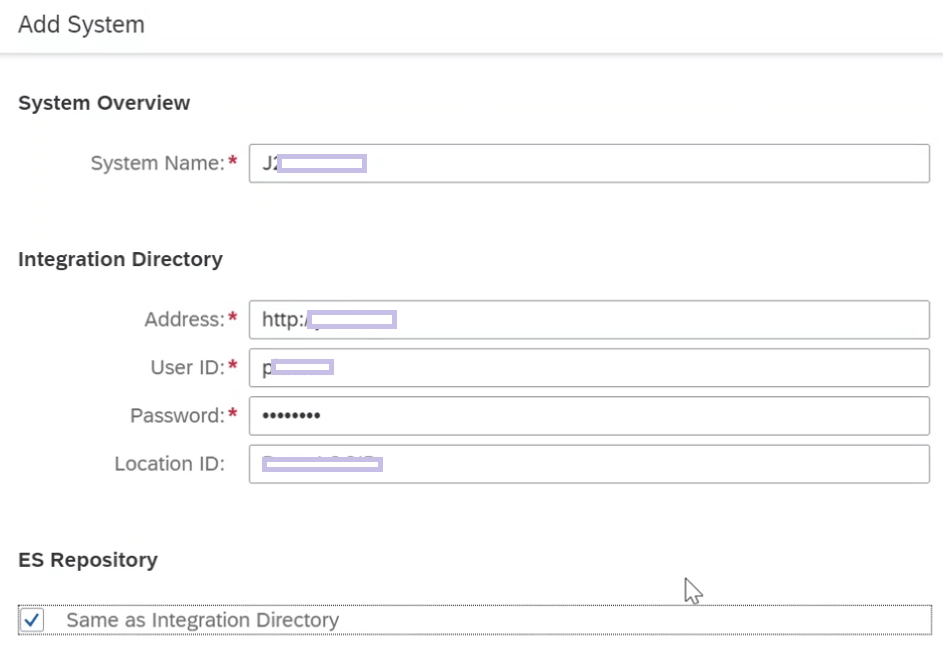This screenshot has height=657, width=943.
Task: Select the Location ID input field
Action: coord(589,464)
